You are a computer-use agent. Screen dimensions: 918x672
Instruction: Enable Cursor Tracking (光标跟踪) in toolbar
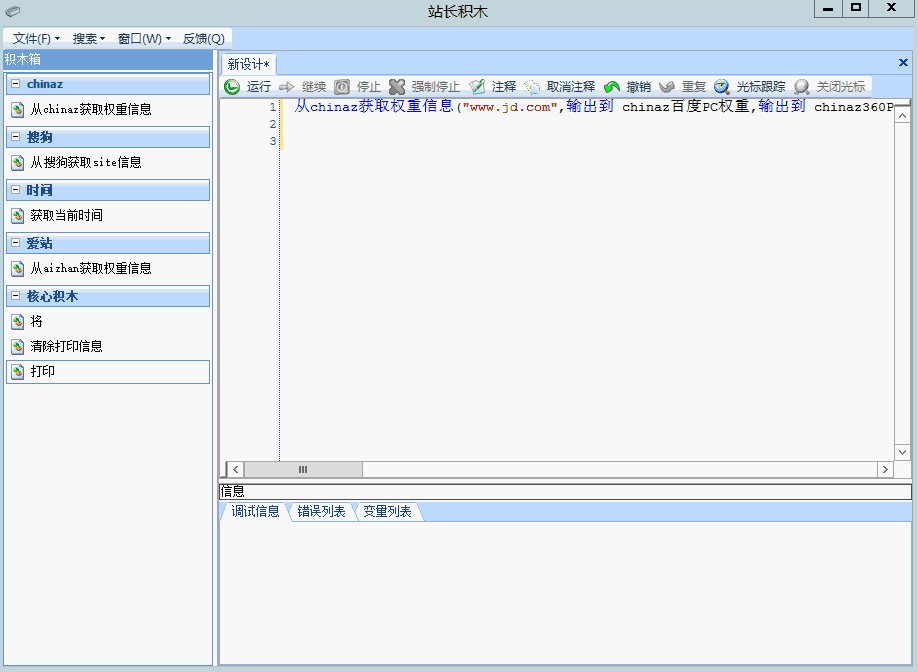[x=722, y=87]
